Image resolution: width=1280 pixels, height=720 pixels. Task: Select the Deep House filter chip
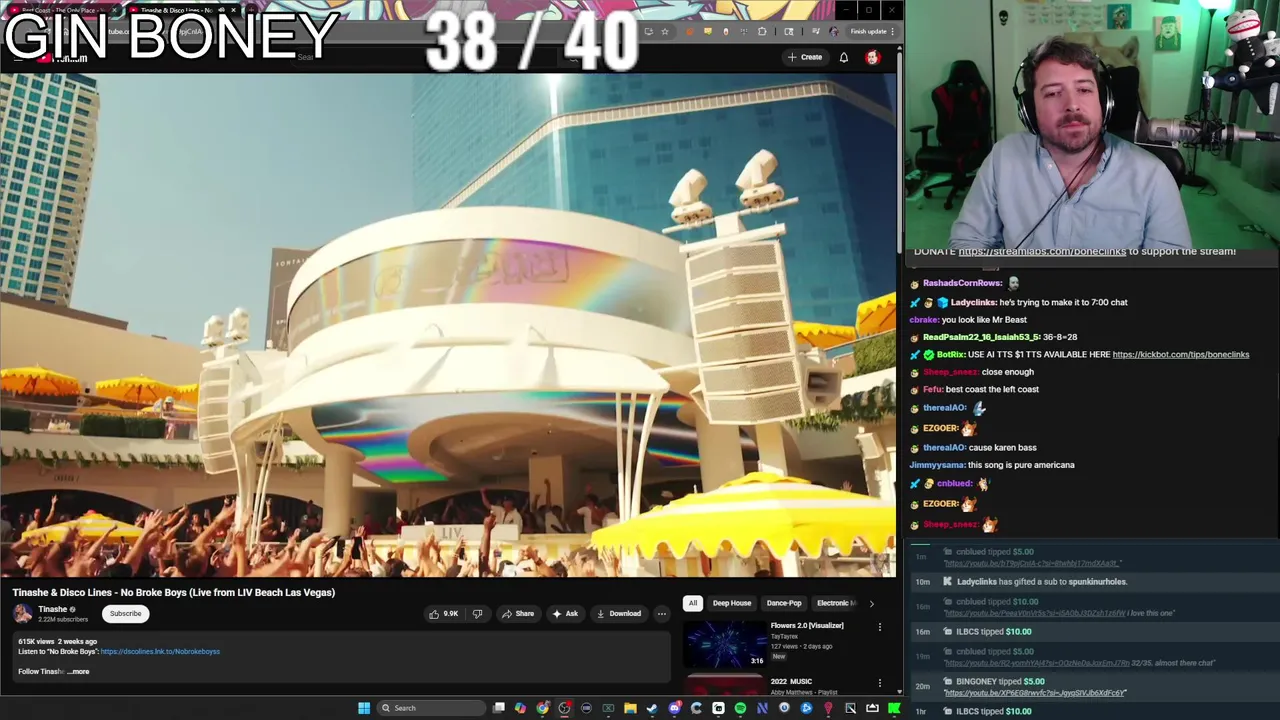(x=731, y=603)
